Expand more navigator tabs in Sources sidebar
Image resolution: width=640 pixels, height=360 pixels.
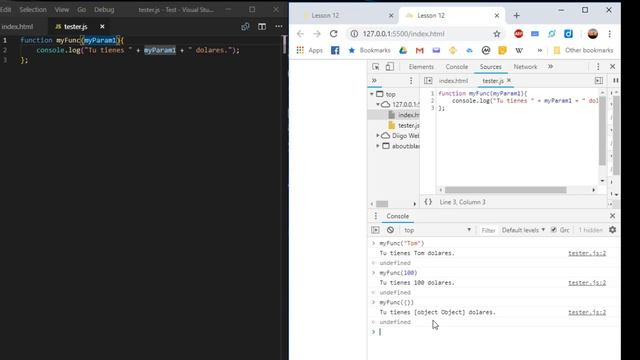374,80
